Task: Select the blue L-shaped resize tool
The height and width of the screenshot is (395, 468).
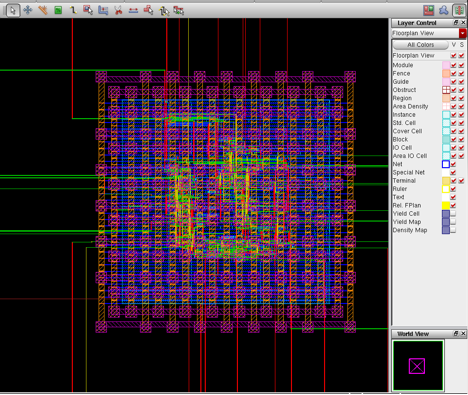Action: (103, 10)
